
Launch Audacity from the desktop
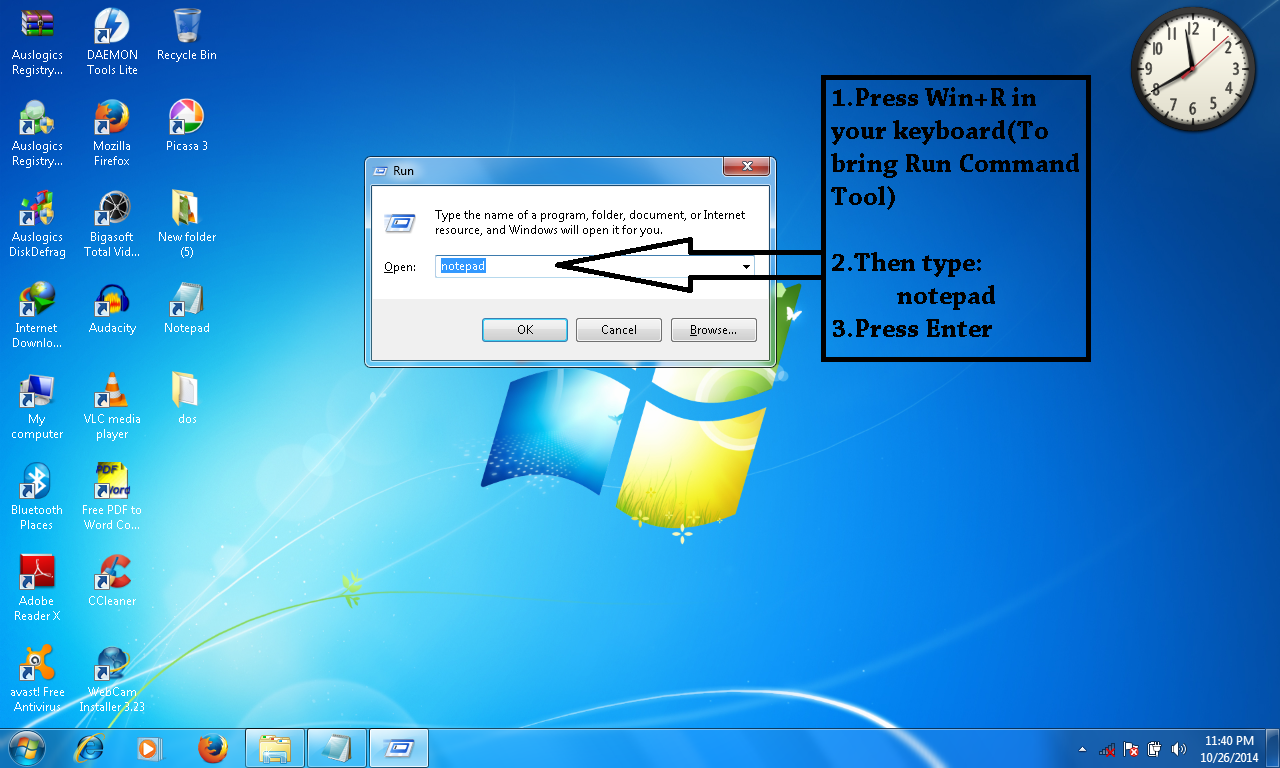pyautogui.click(x=112, y=308)
